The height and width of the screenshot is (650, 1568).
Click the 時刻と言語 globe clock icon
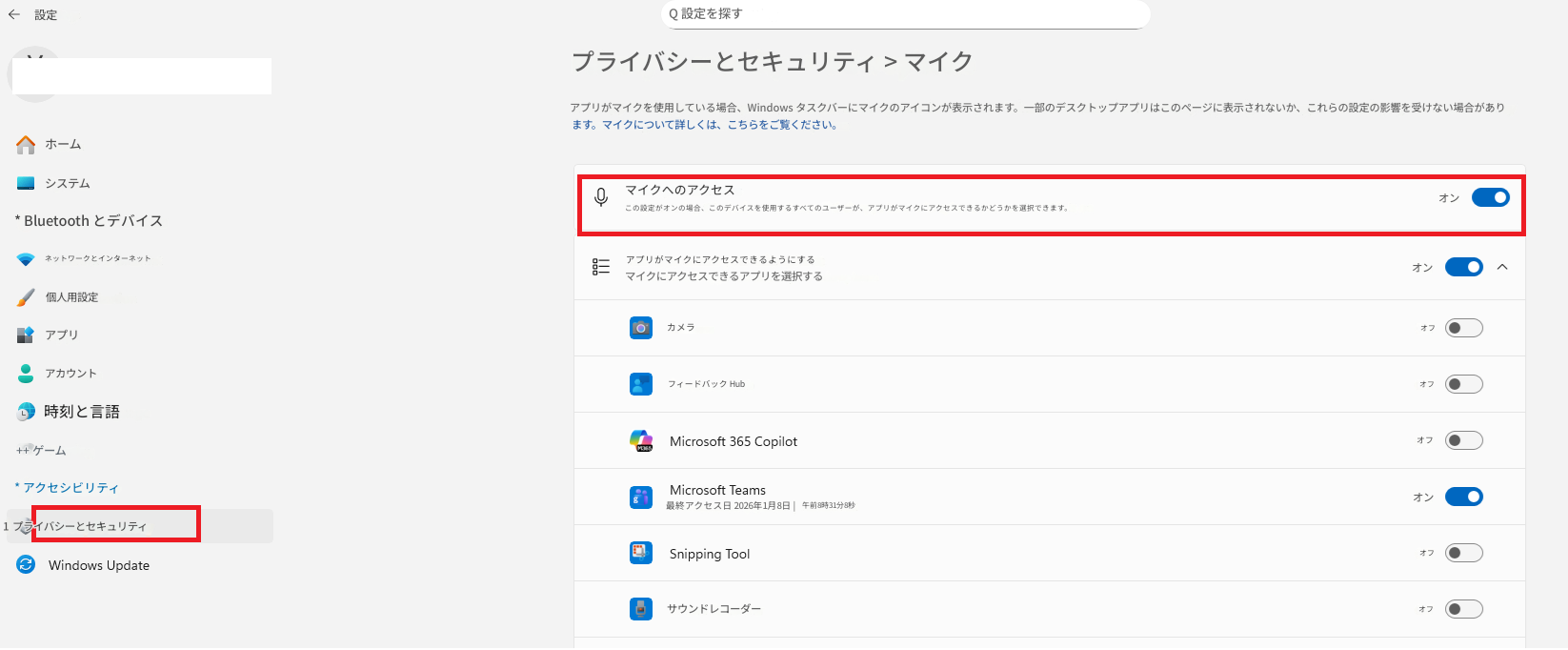[x=26, y=412]
